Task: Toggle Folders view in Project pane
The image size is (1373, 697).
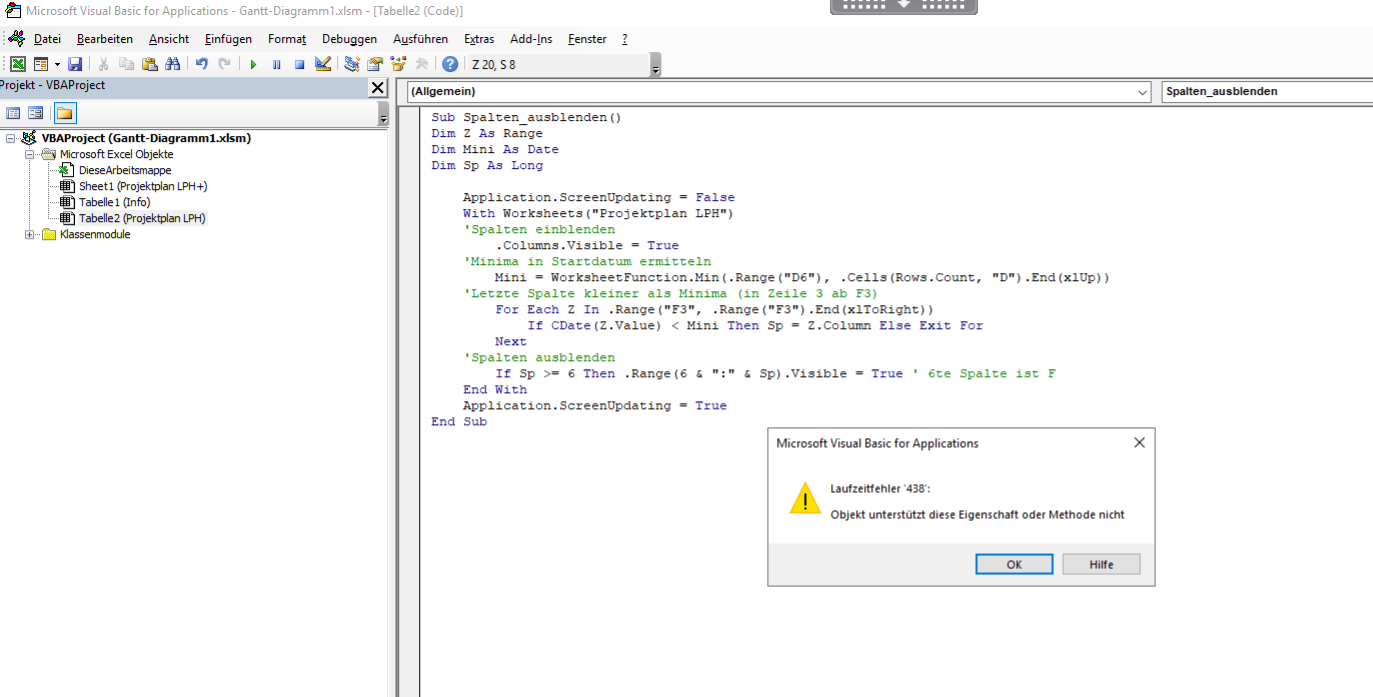Action: click(x=65, y=113)
